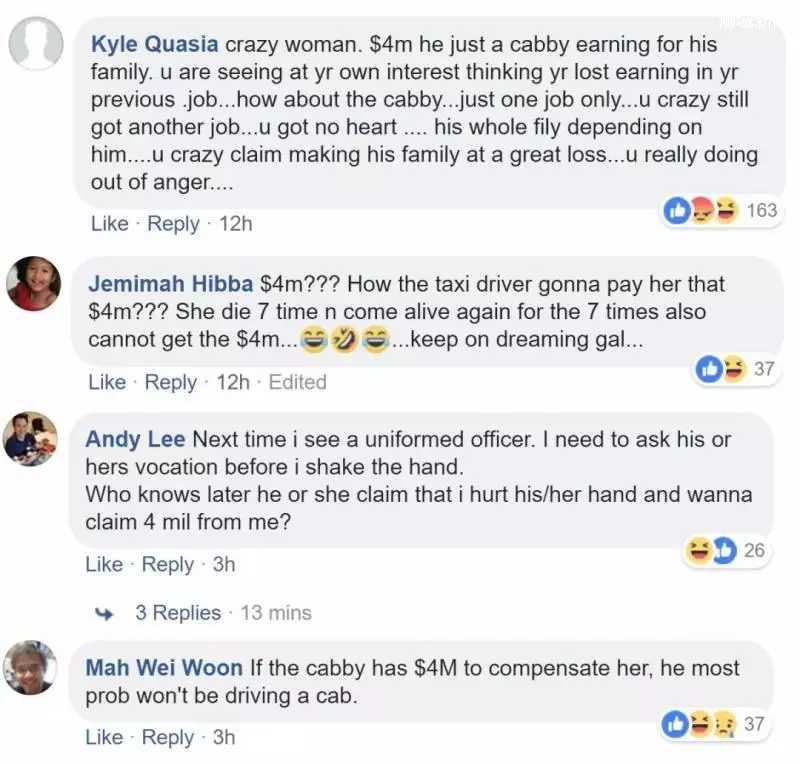This screenshot has width=800, height=764.
Task: Click the reply arrow icon beside 3 Replies
Action: pyautogui.click(x=105, y=613)
